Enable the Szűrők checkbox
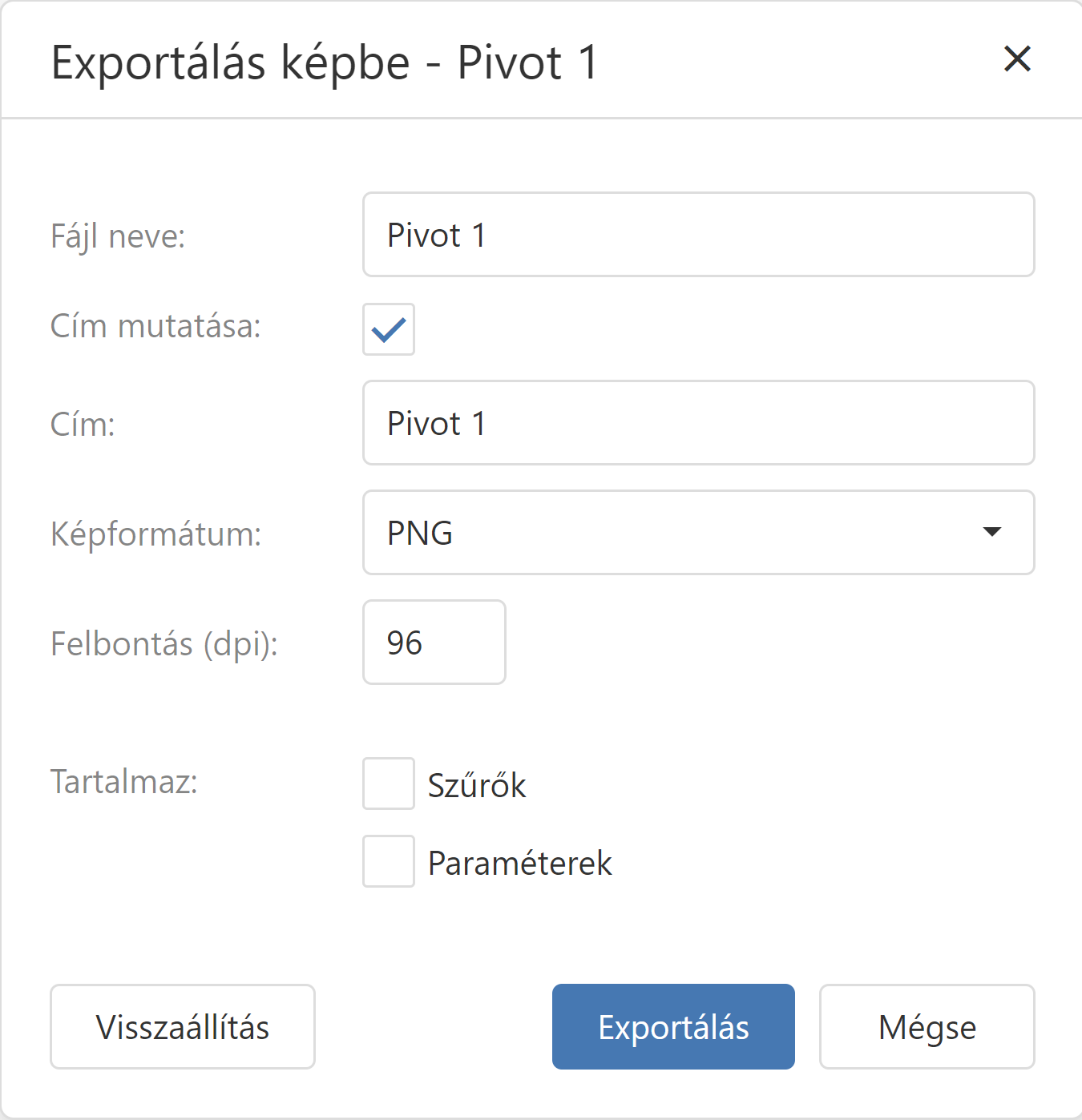 (389, 784)
